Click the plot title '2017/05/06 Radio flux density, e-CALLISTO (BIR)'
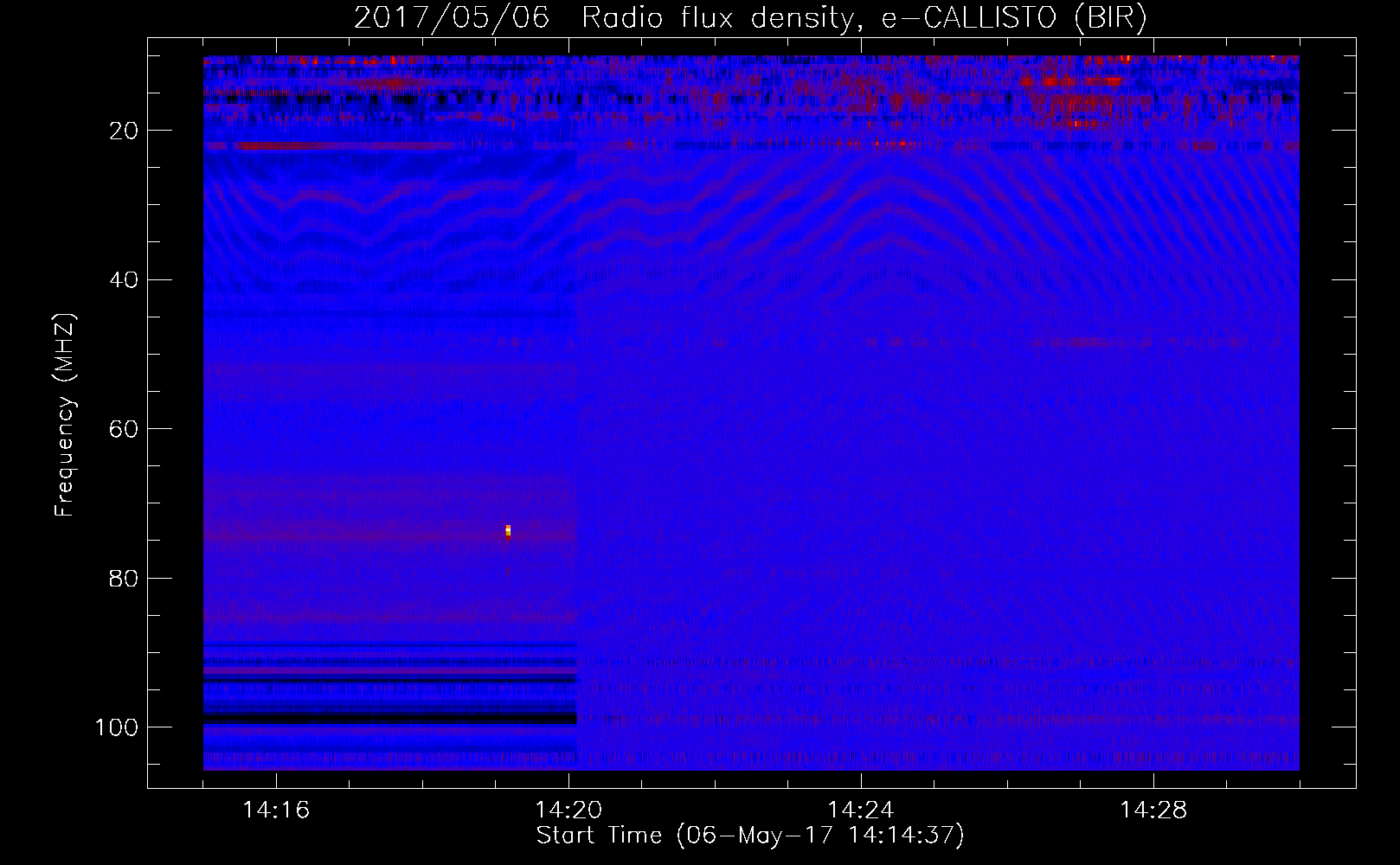Image resolution: width=1400 pixels, height=865 pixels. point(750,18)
